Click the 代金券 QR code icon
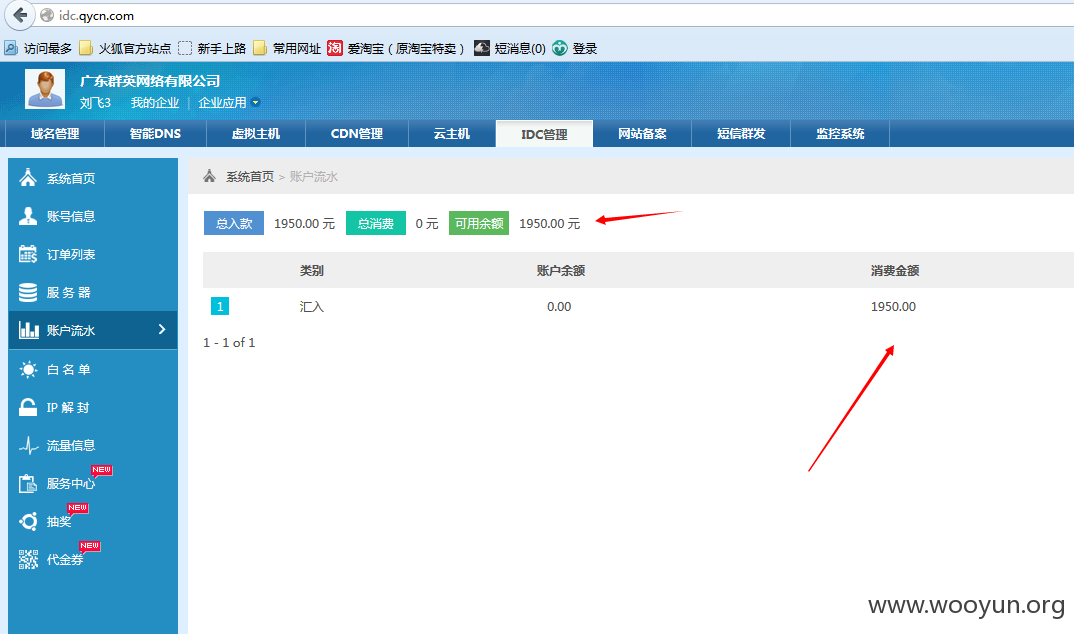This screenshot has height=634, width=1074. [x=28, y=559]
